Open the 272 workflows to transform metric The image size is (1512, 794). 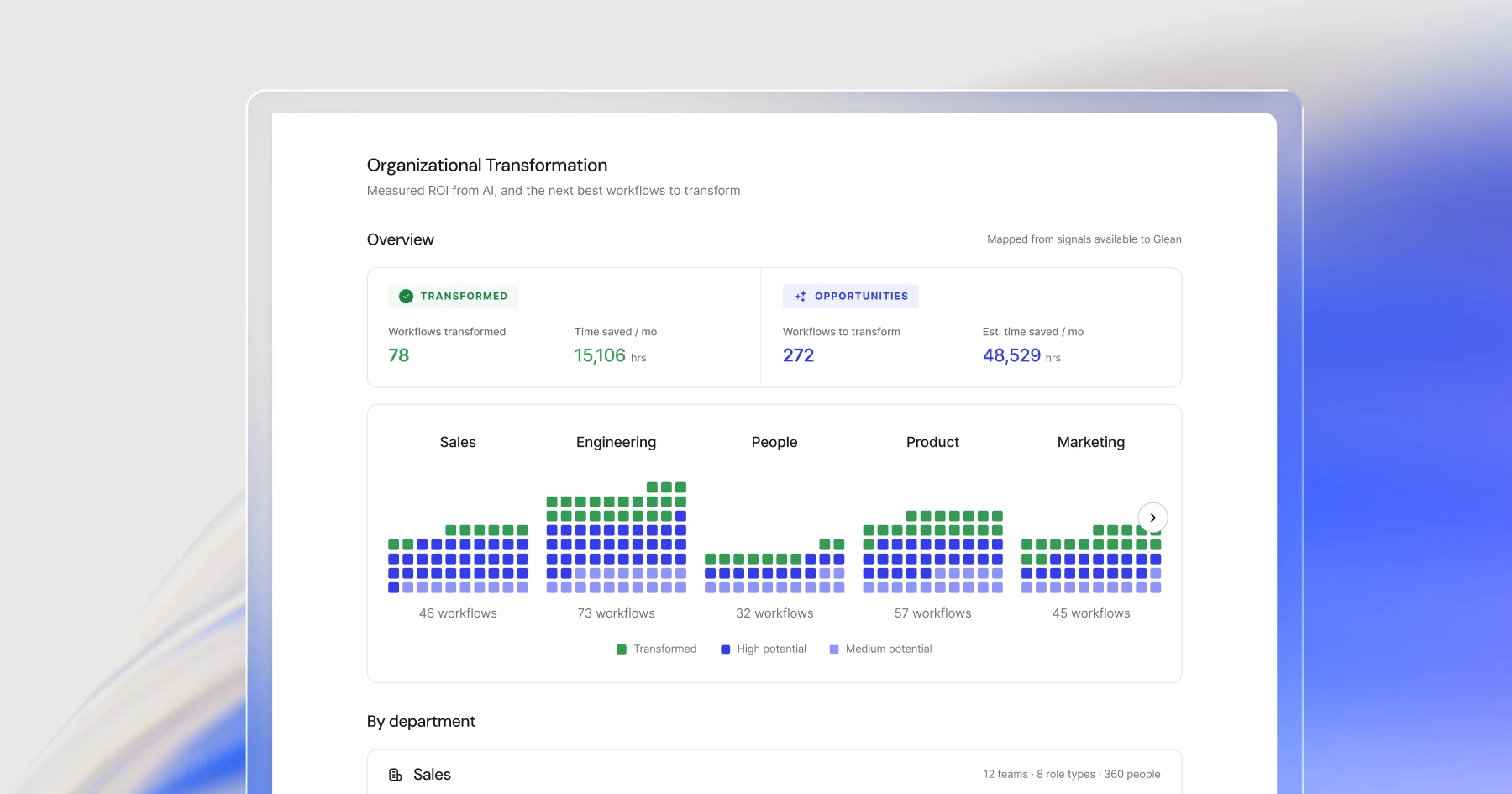pos(799,355)
